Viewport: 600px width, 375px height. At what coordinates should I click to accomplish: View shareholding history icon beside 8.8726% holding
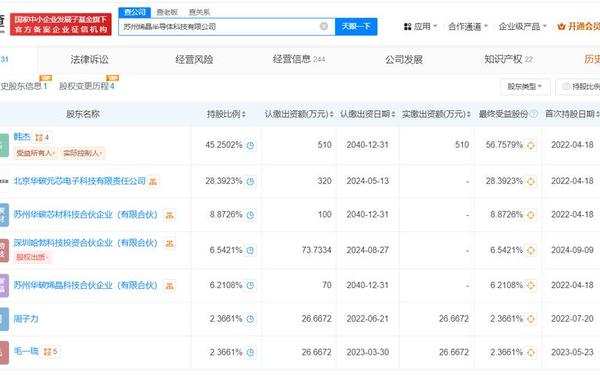coord(250,215)
